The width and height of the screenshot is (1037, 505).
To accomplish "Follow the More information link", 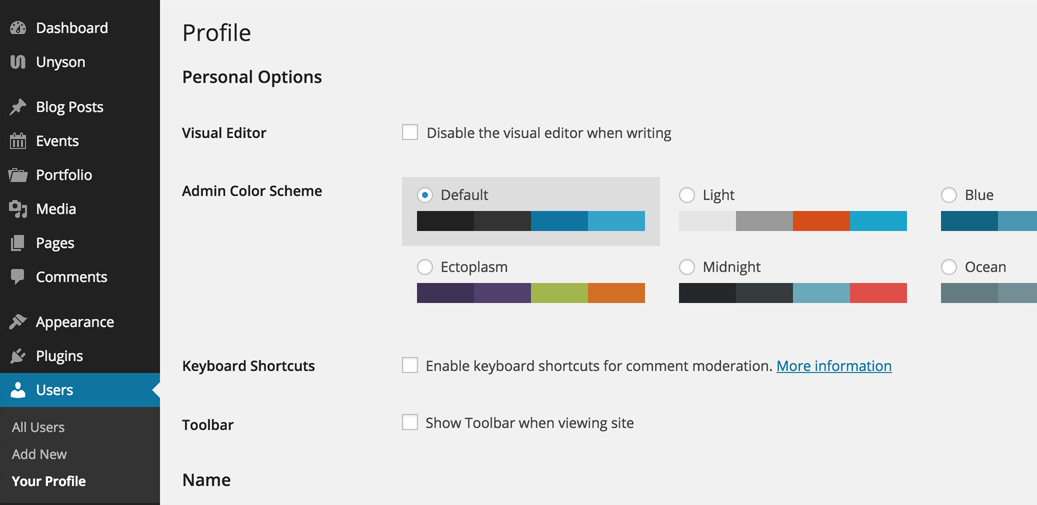I will 834,366.
